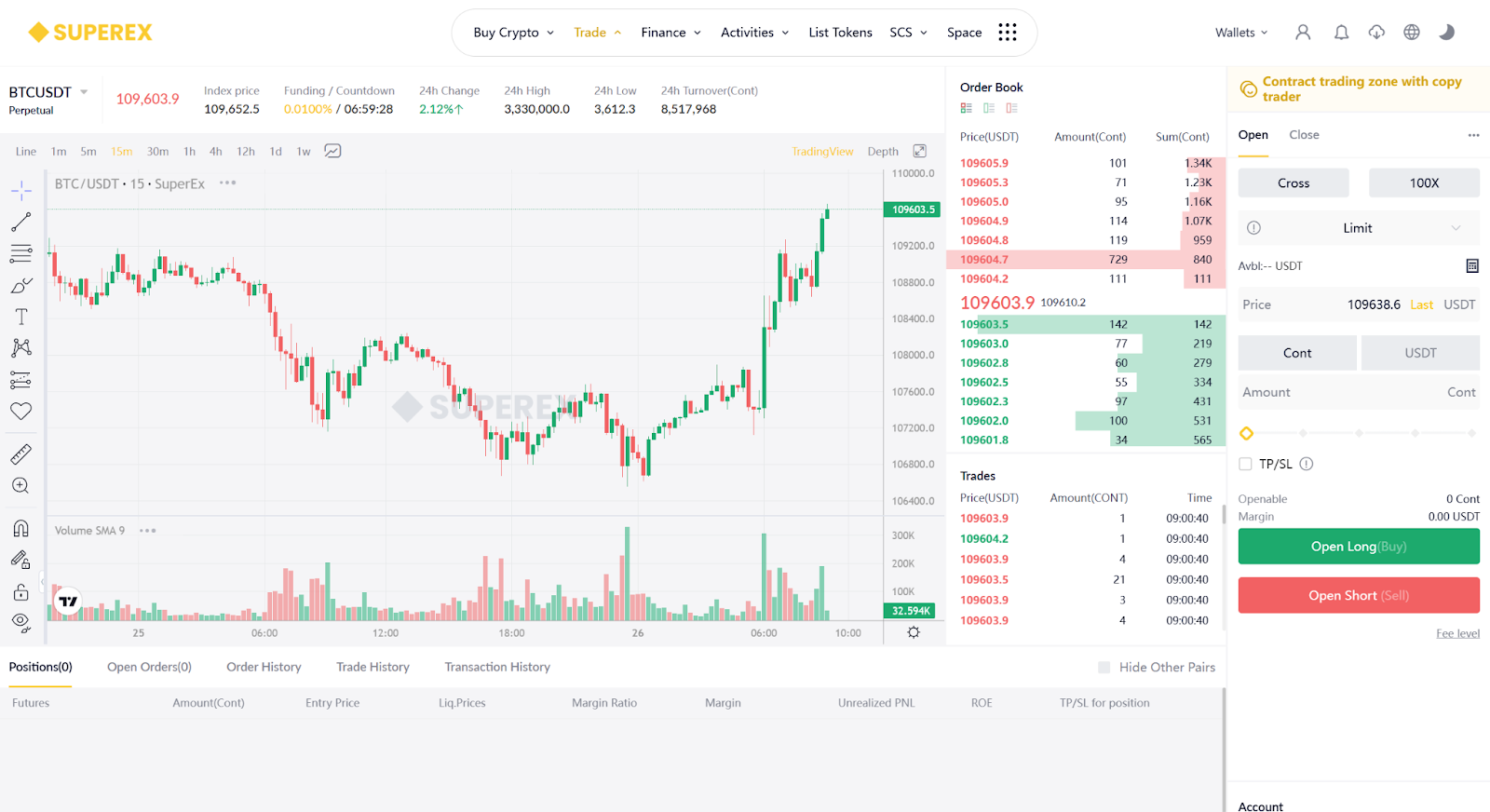Click the heart favorites icon
1490x812 pixels.
[x=21, y=411]
